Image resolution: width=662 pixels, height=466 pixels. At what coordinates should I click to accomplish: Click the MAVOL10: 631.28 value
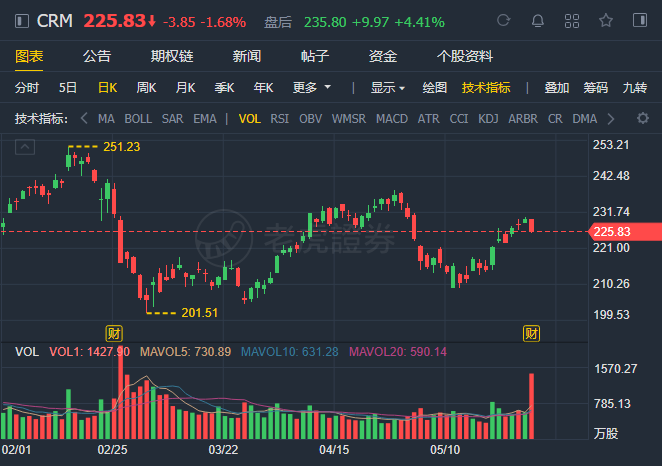coord(290,352)
